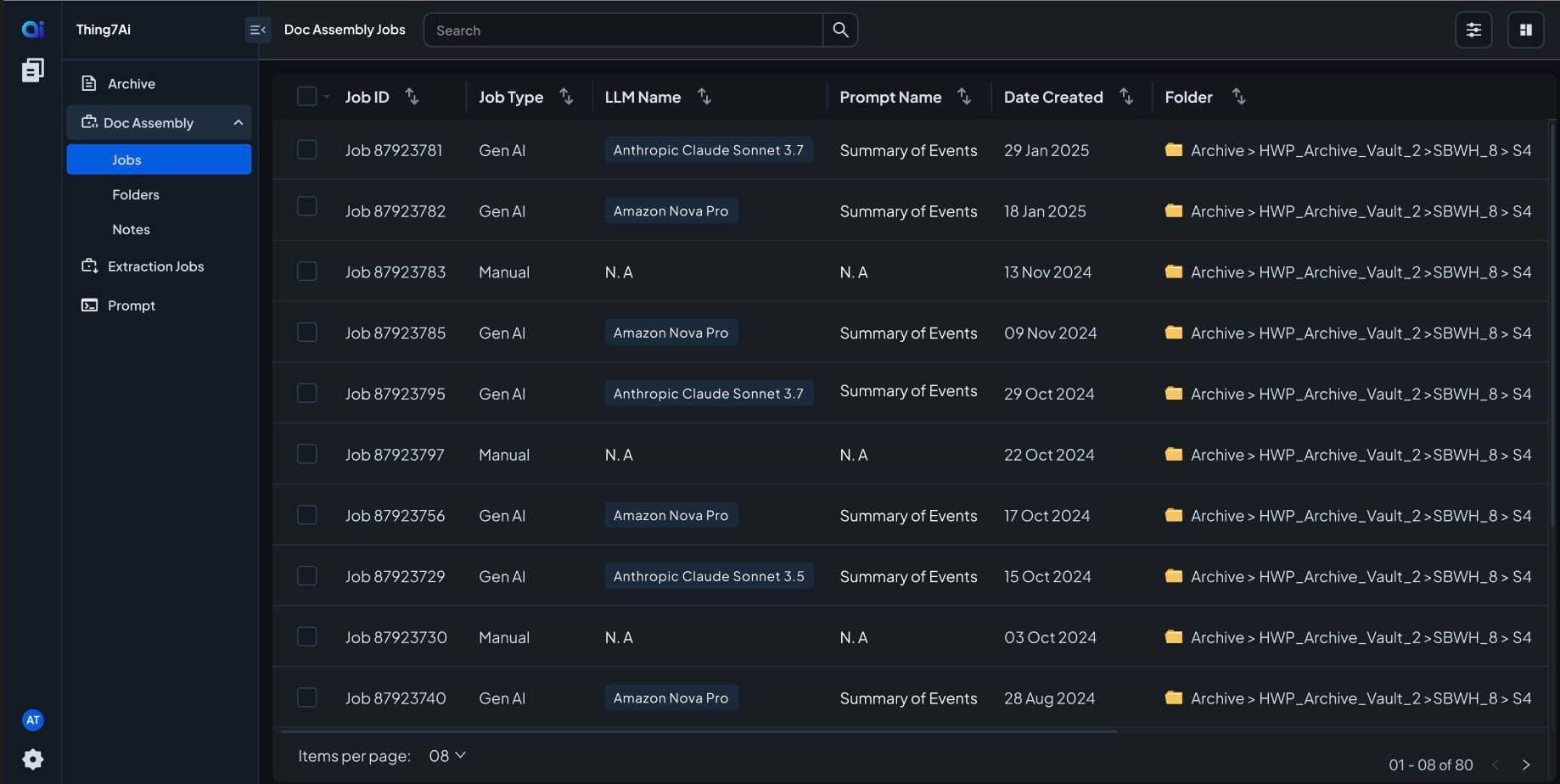Collapse the sidebar with the menu toggle icon

click(x=257, y=30)
